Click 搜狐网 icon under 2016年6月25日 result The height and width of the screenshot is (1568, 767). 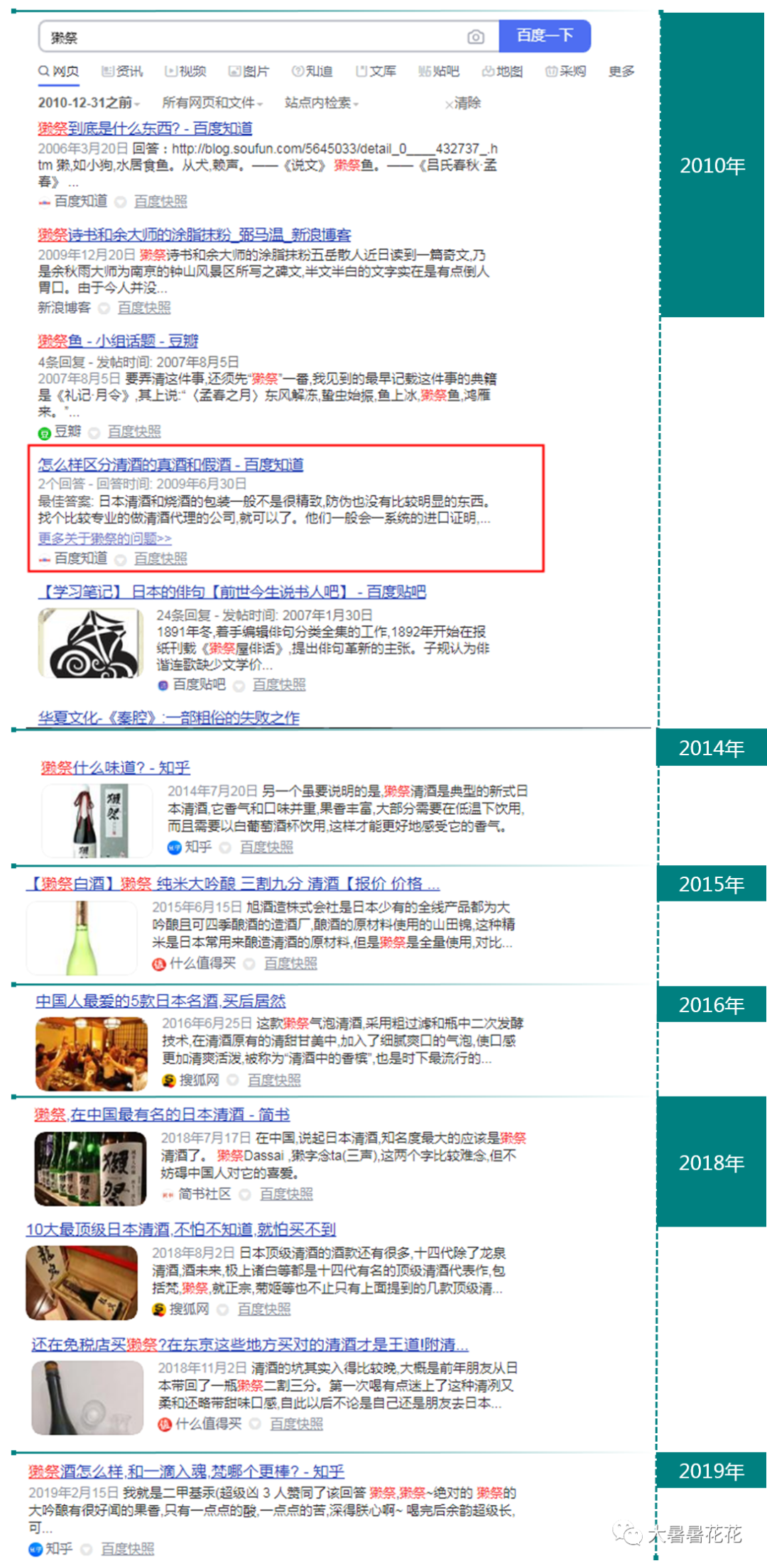(168, 1080)
